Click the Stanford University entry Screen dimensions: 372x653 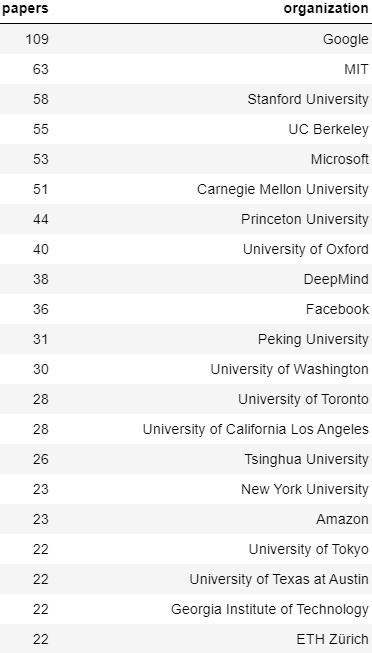click(308, 99)
